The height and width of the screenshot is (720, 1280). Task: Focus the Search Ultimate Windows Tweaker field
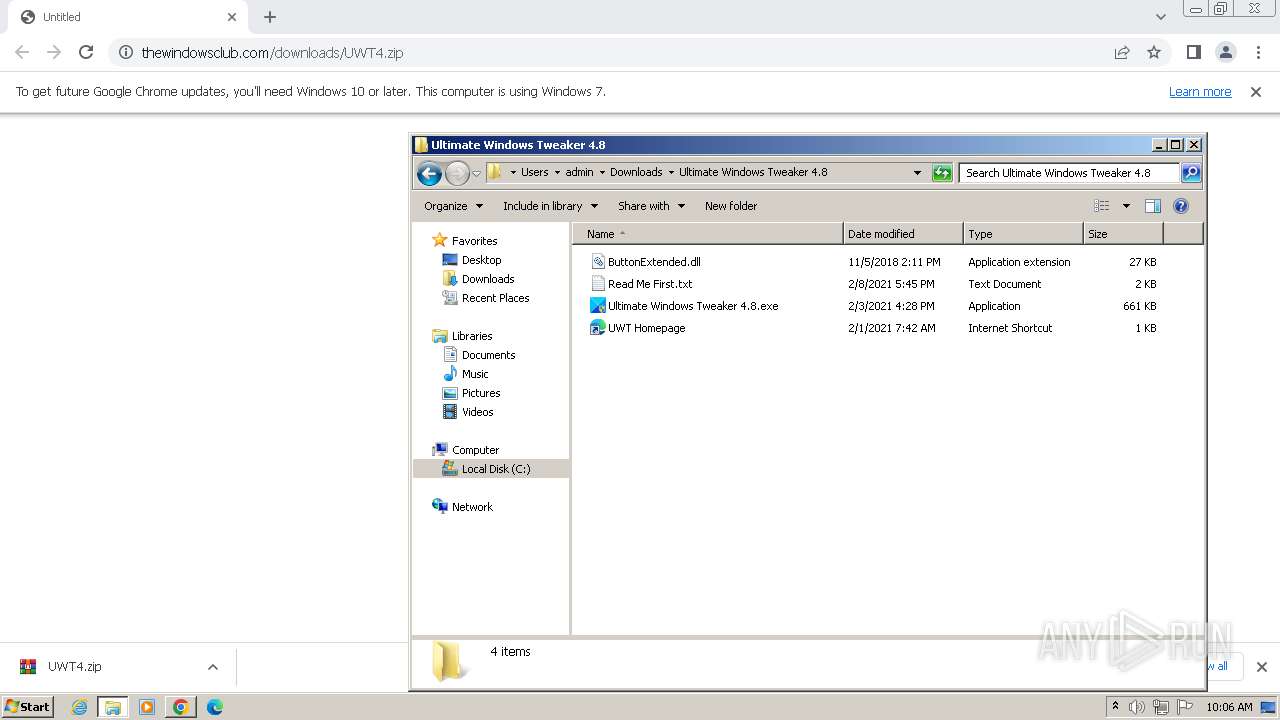click(1068, 172)
